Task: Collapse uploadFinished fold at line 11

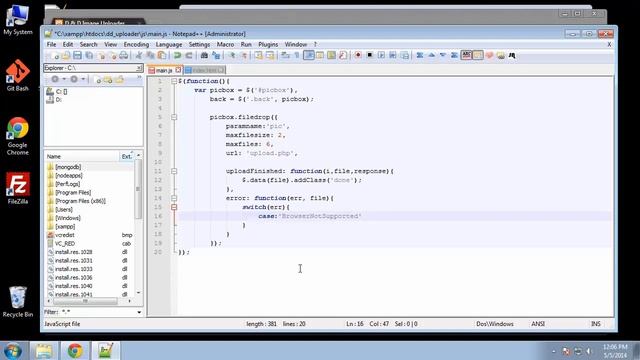Action: pyautogui.click(x=174, y=171)
